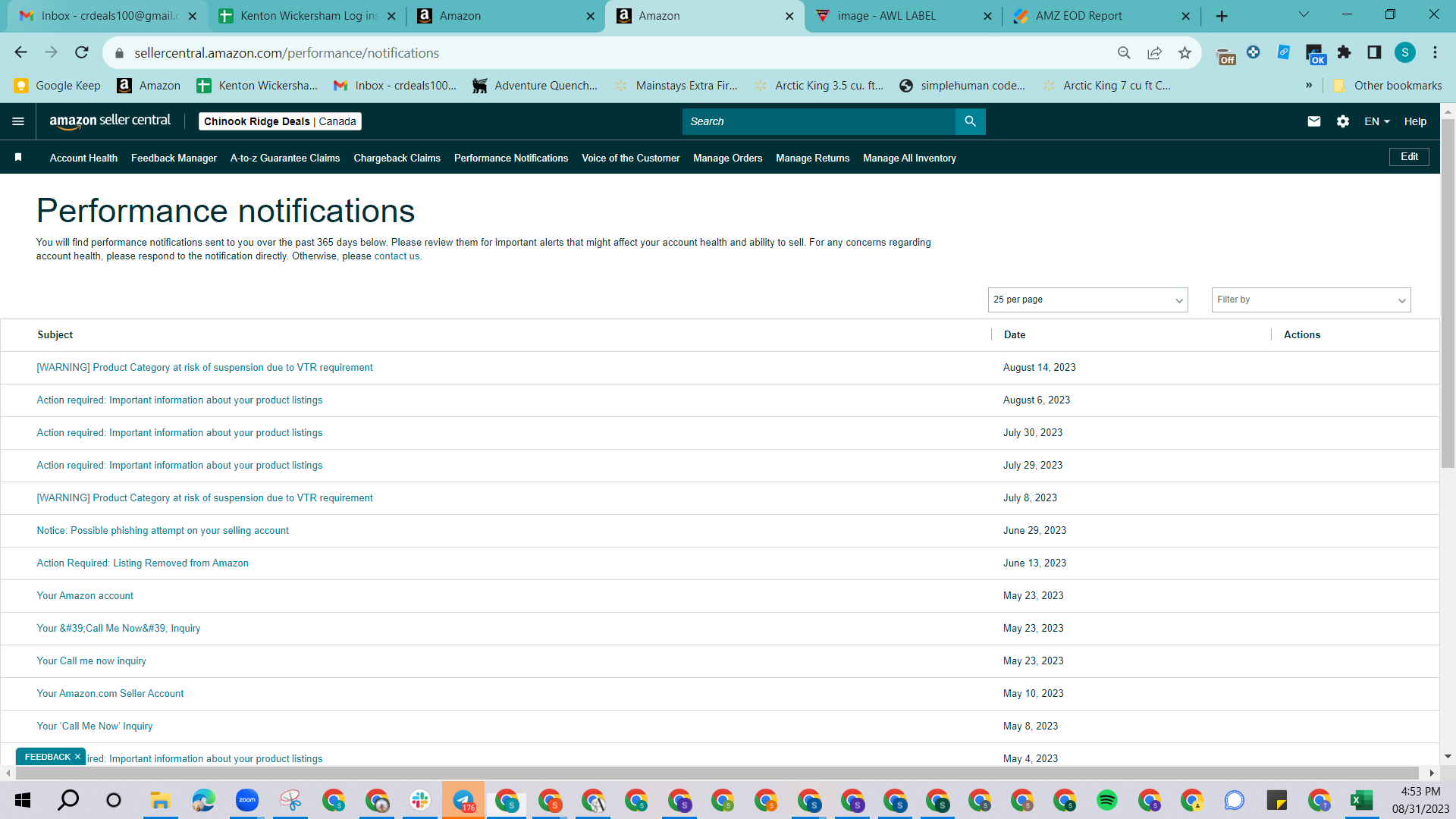Click the browser address bar URL
Screen dimensions: 1456x819
click(x=287, y=53)
